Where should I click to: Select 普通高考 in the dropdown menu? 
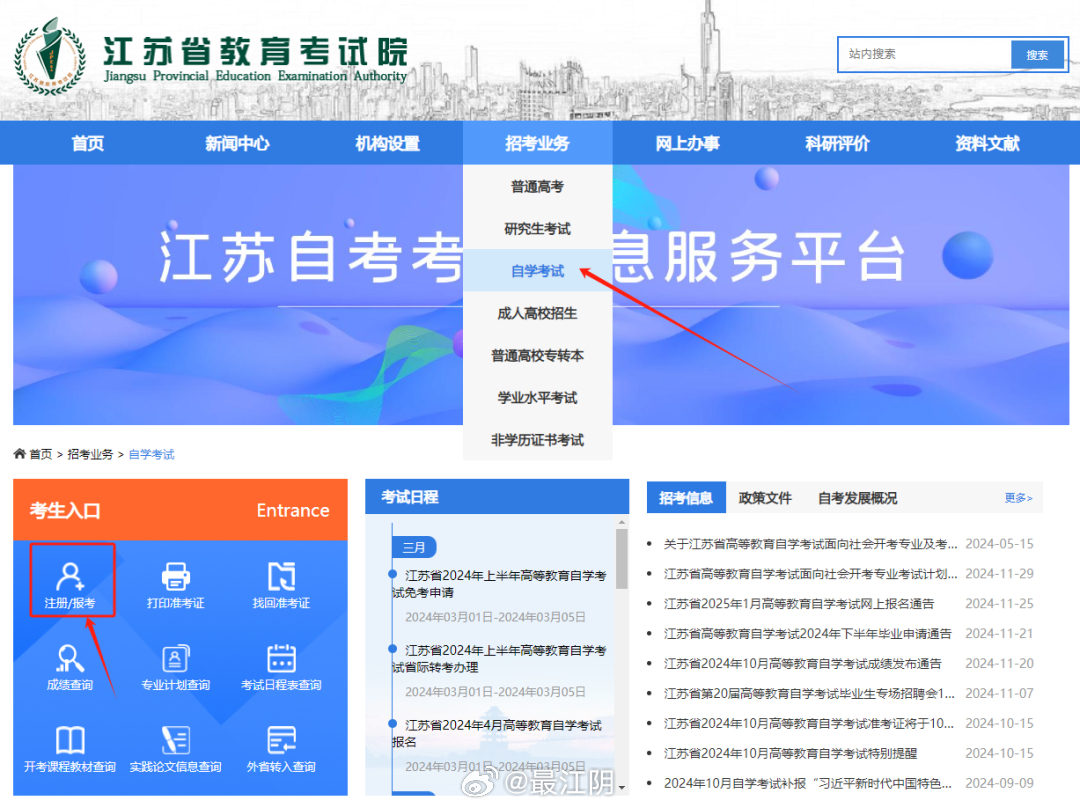(537, 187)
